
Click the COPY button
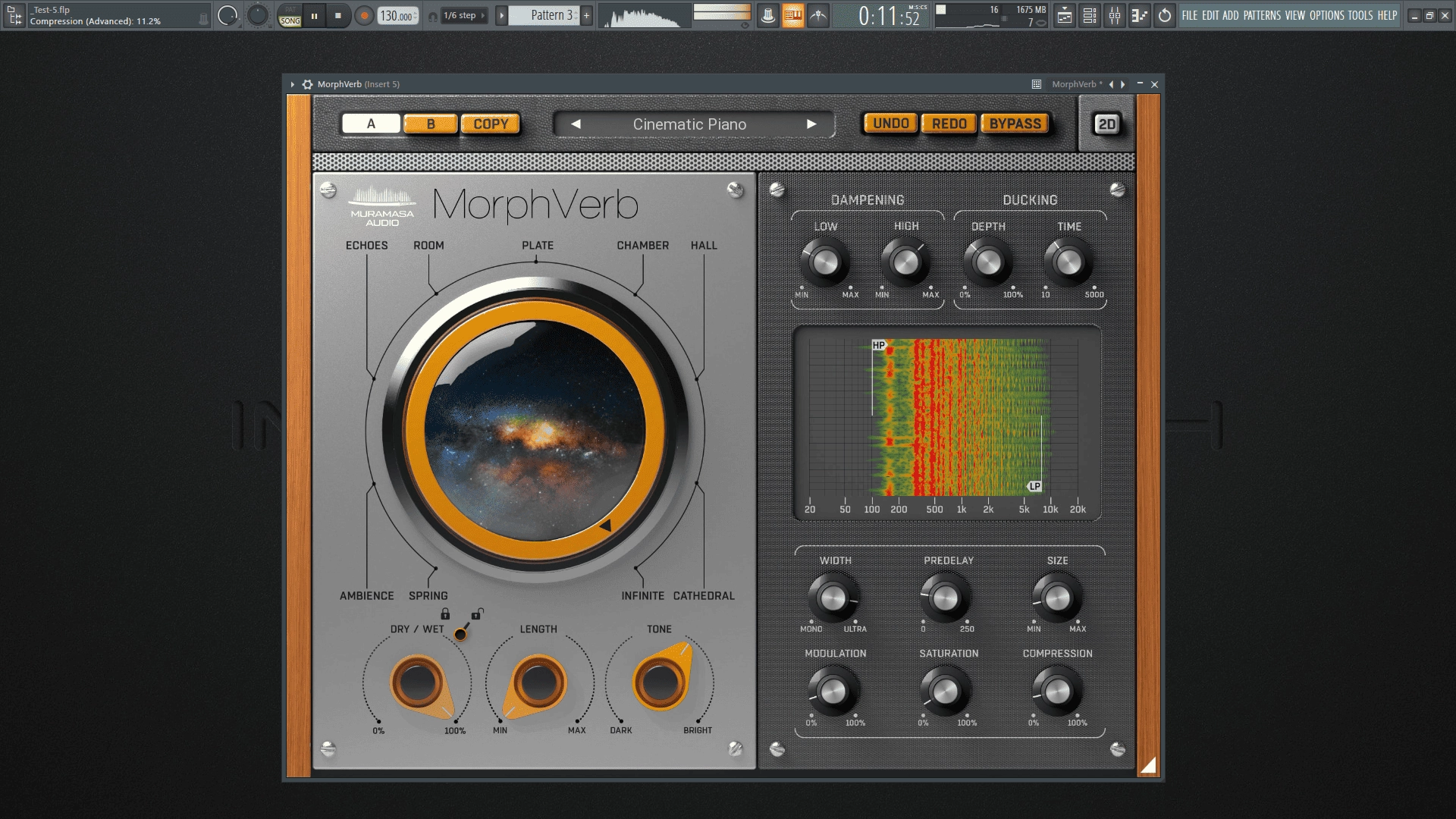point(491,124)
